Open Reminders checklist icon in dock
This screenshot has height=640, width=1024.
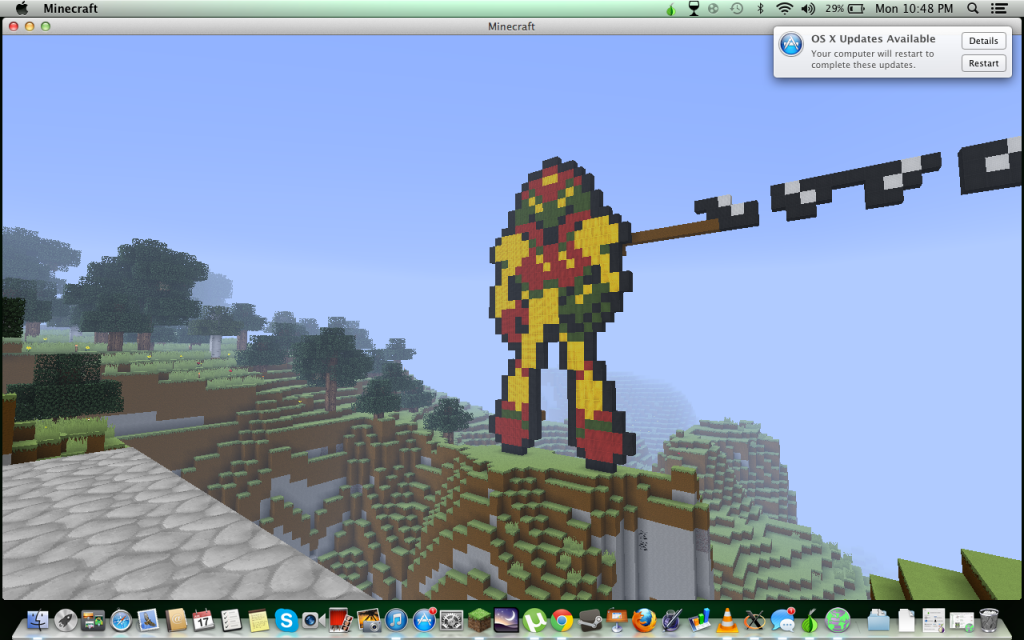[x=231, y=619]
